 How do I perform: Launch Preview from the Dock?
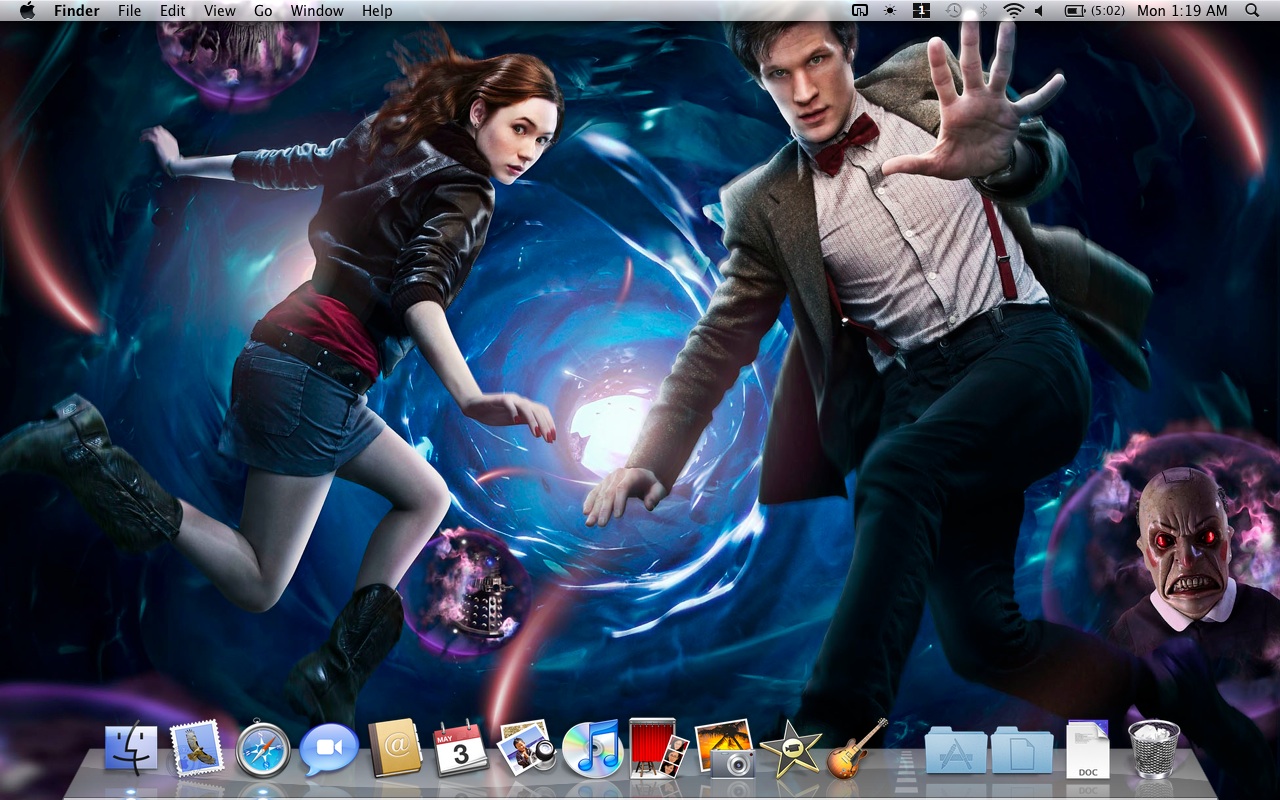click(526, 748)
